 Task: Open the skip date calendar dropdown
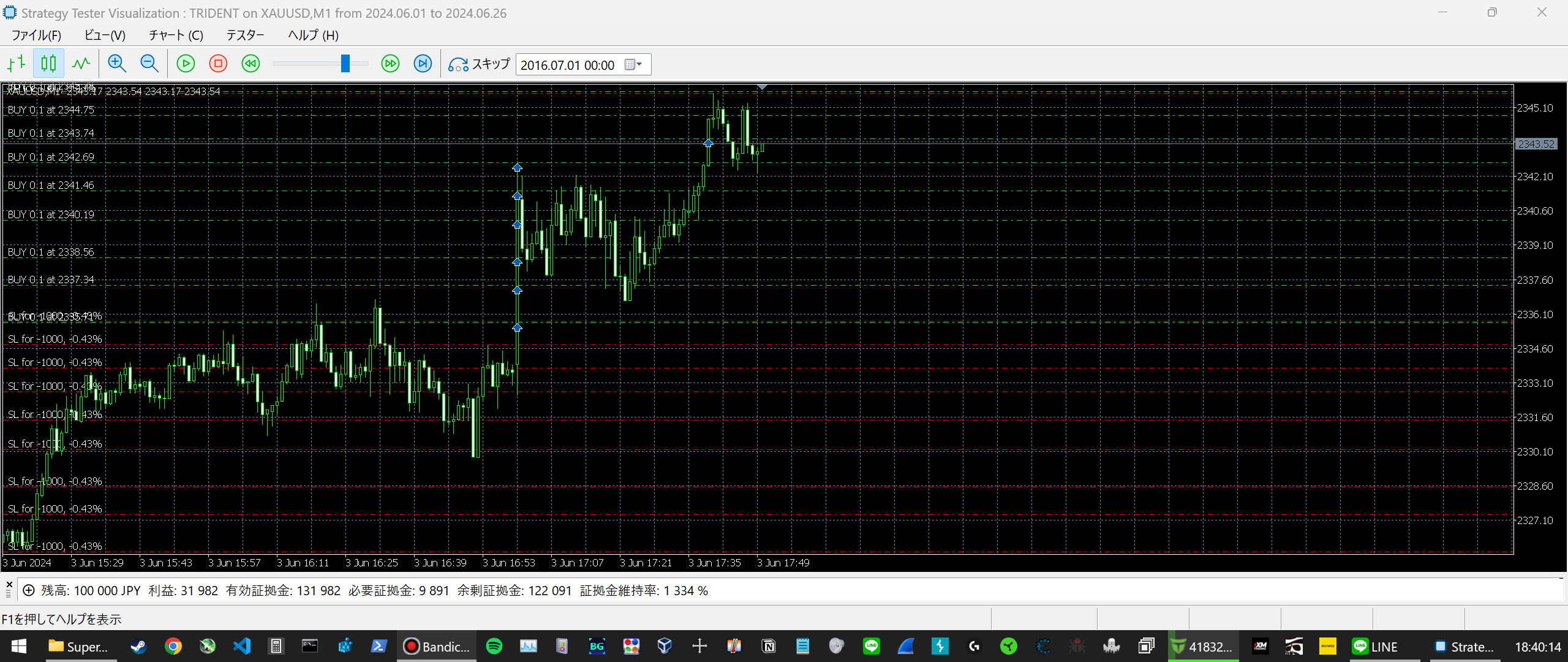tap(633, 64)
